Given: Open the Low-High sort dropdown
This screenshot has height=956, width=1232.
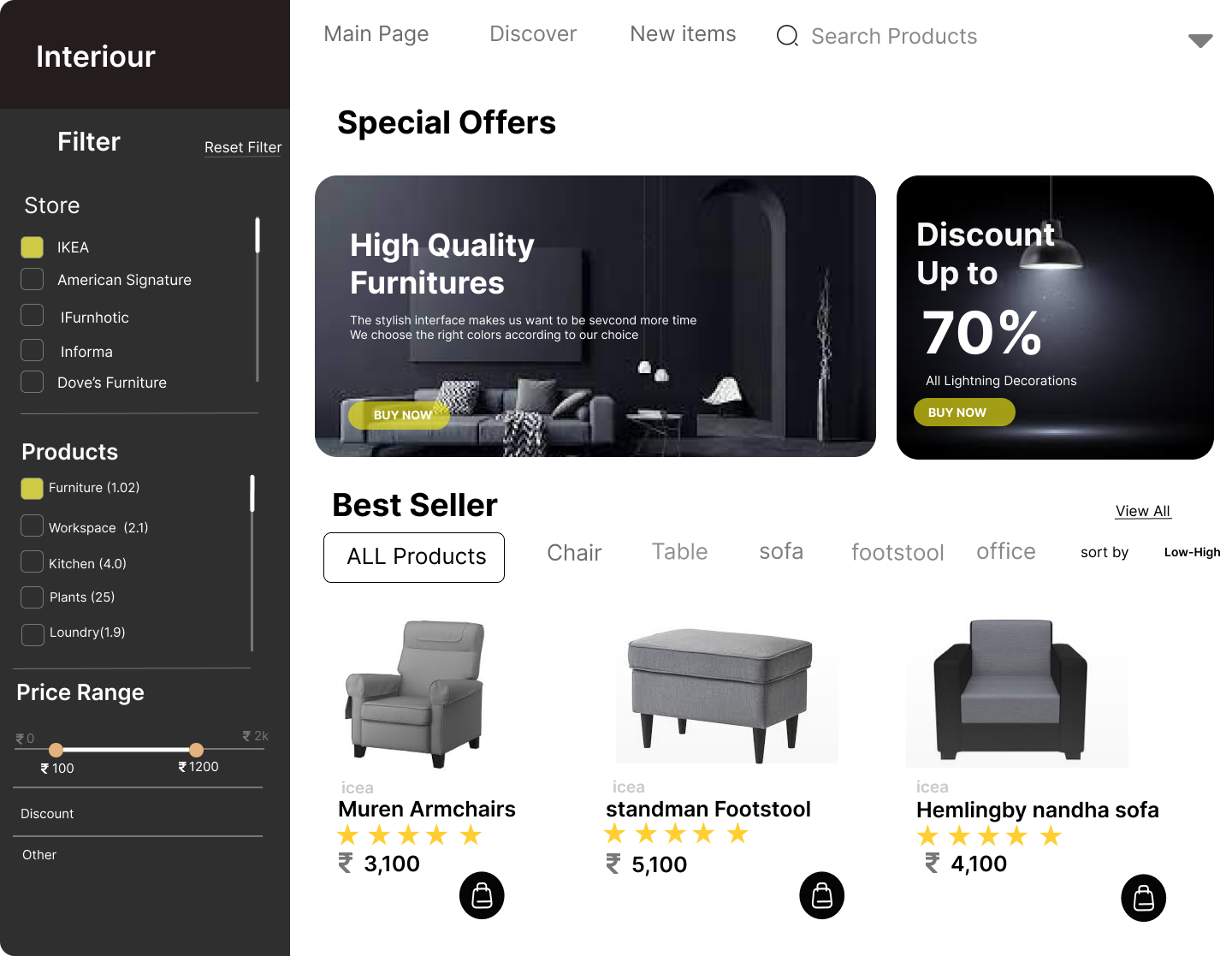Looking at the screenshot, I should tap(1192, 552).
